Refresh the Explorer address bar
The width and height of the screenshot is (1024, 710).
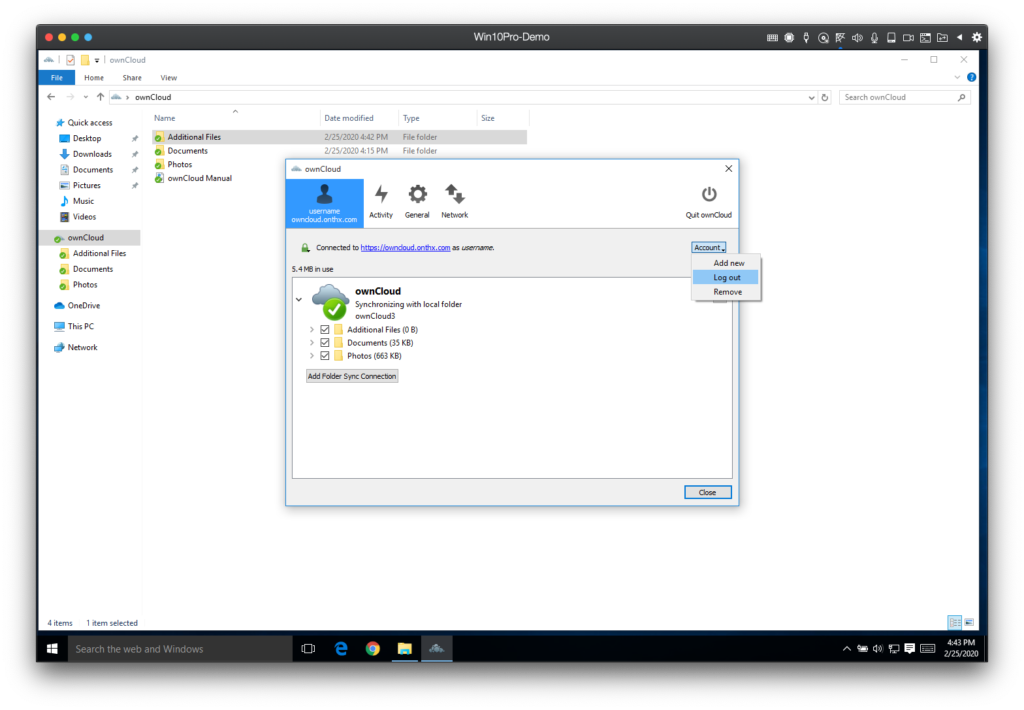pos(825,97)
